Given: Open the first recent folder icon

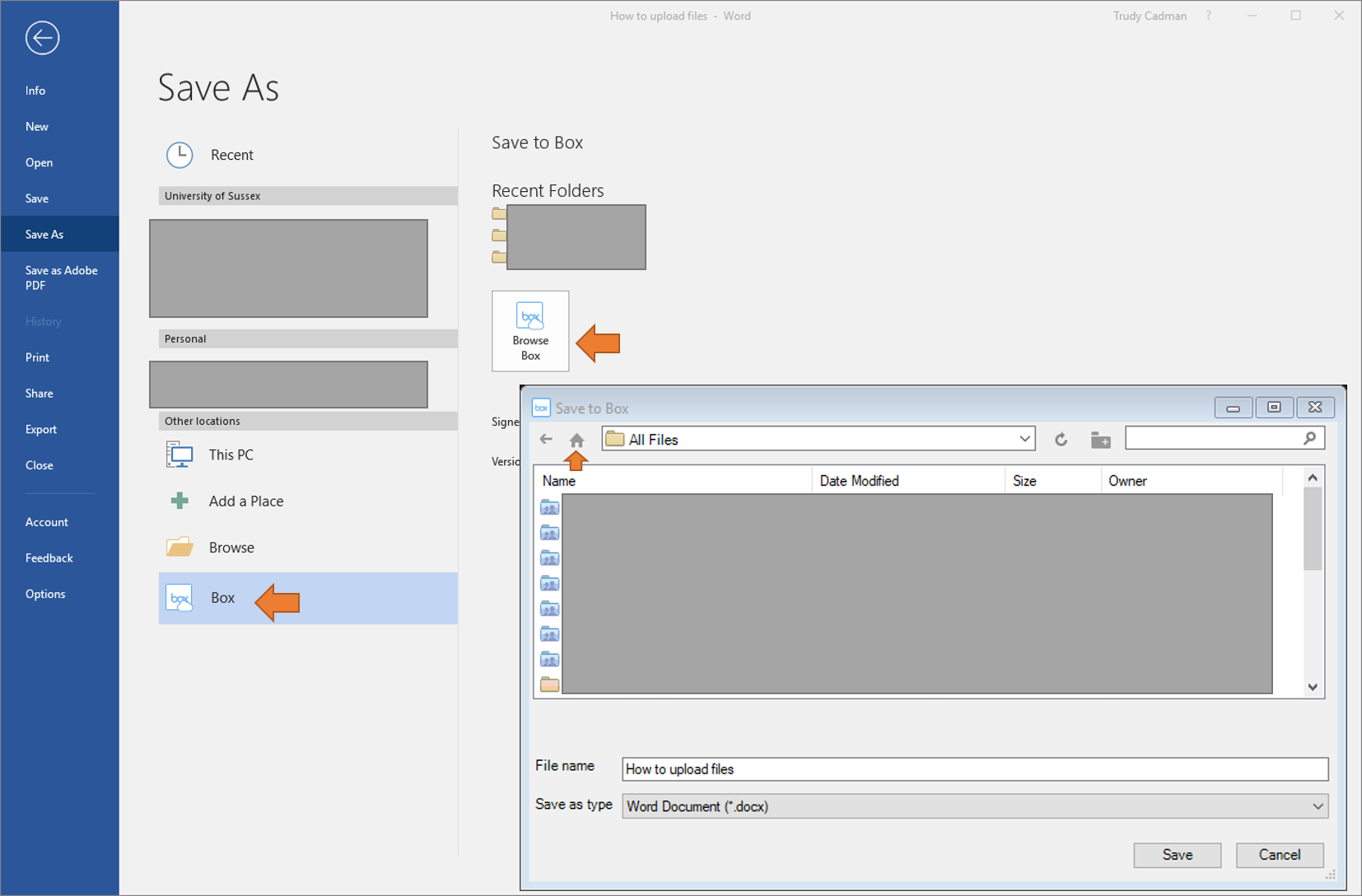Looking at the screenshot, I should pos(499,213).
